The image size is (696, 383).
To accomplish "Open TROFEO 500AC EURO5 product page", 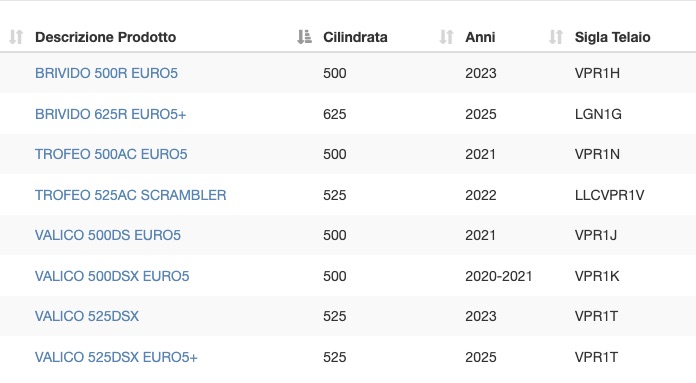I will (111, 154).
